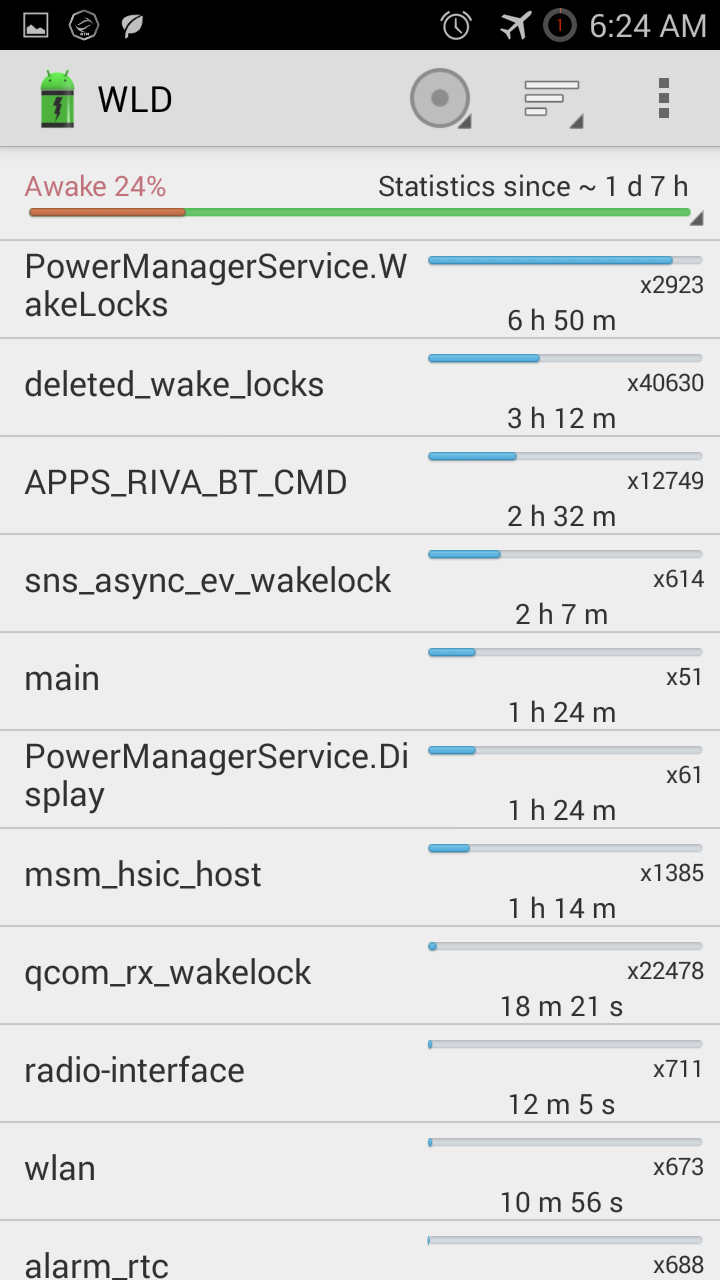This screenshot has height=1280, width=720.
Task: Click the APPS_RIVA_BT_CMD usage bar
Action: 565,457
